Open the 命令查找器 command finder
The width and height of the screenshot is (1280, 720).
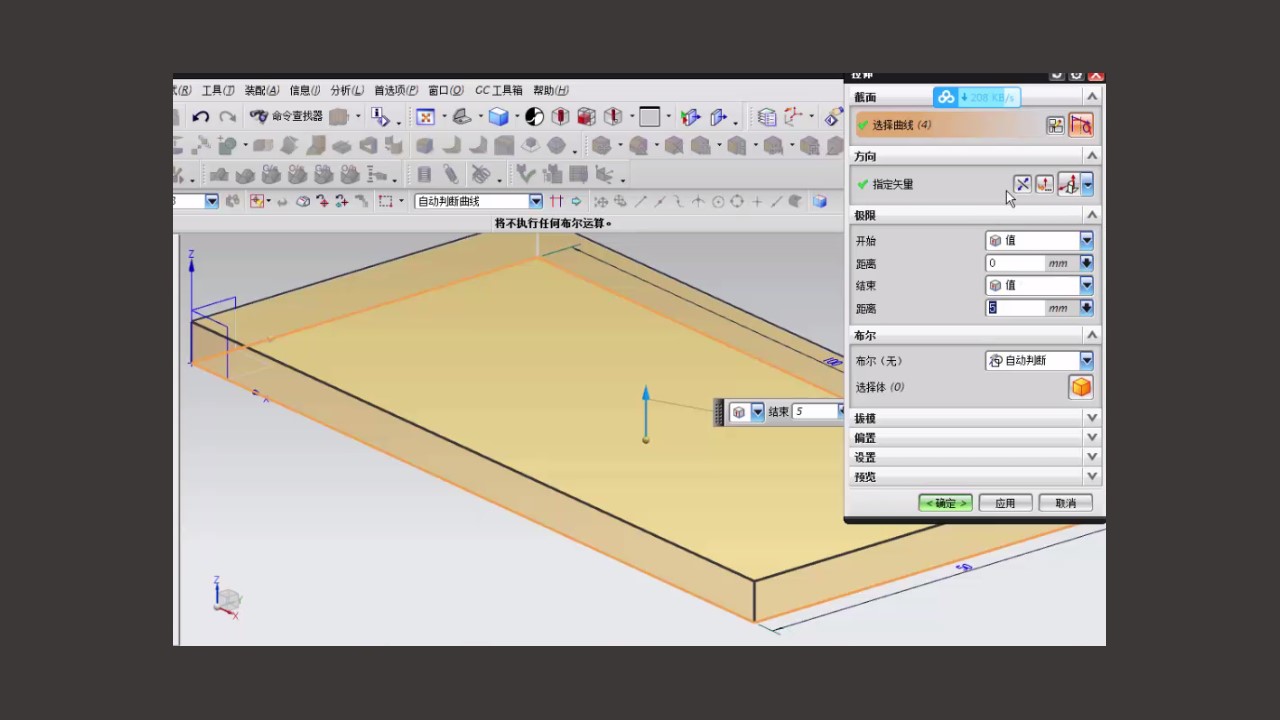[x=286, y=117]
